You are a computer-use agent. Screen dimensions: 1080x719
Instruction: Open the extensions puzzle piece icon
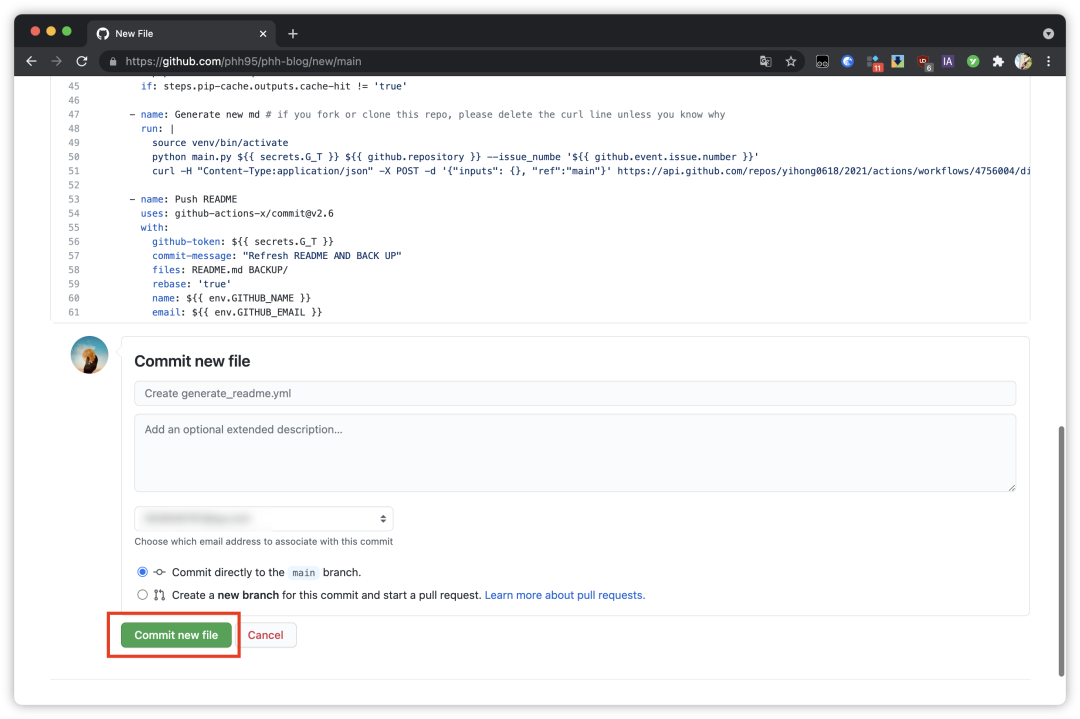click(998, 61)
